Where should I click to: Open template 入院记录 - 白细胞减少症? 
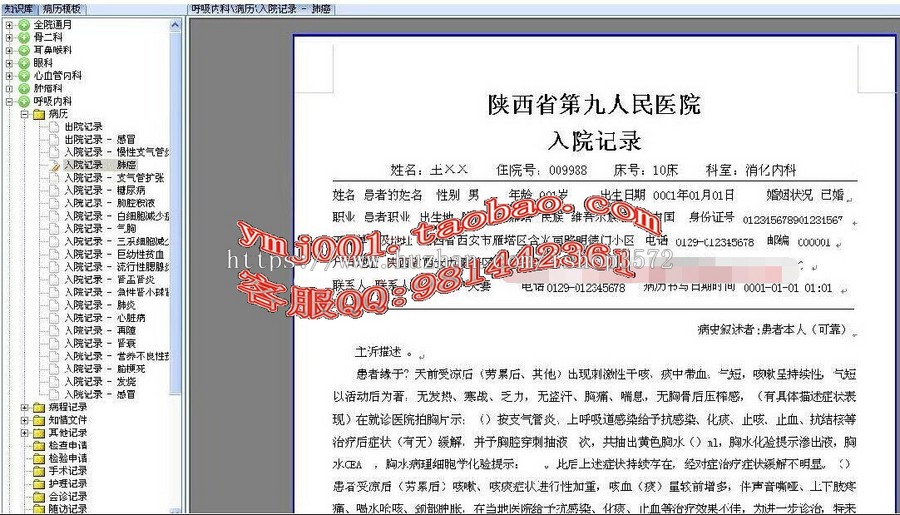(x=117, y=216)
